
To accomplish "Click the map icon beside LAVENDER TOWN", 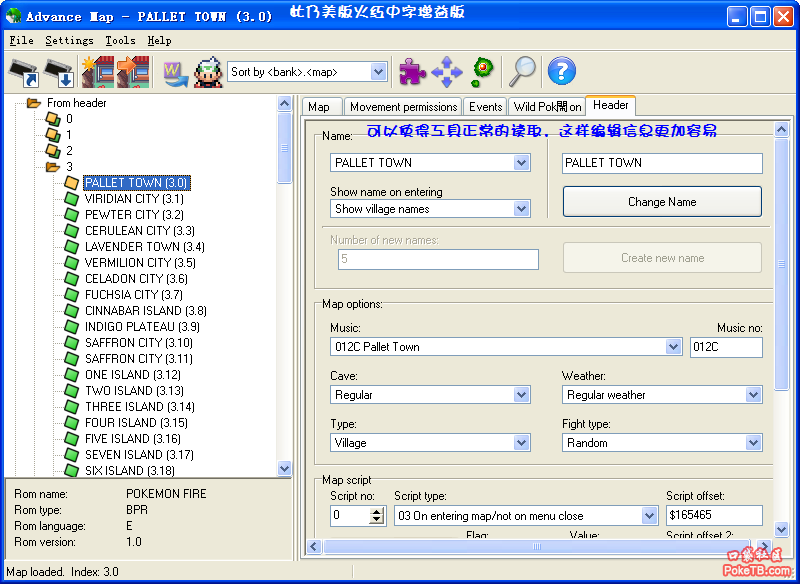I will [71, 247].
